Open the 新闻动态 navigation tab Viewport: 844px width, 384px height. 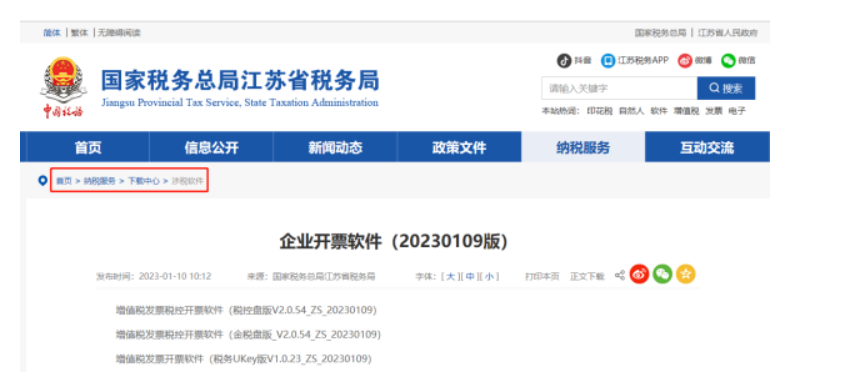(335, 147)
